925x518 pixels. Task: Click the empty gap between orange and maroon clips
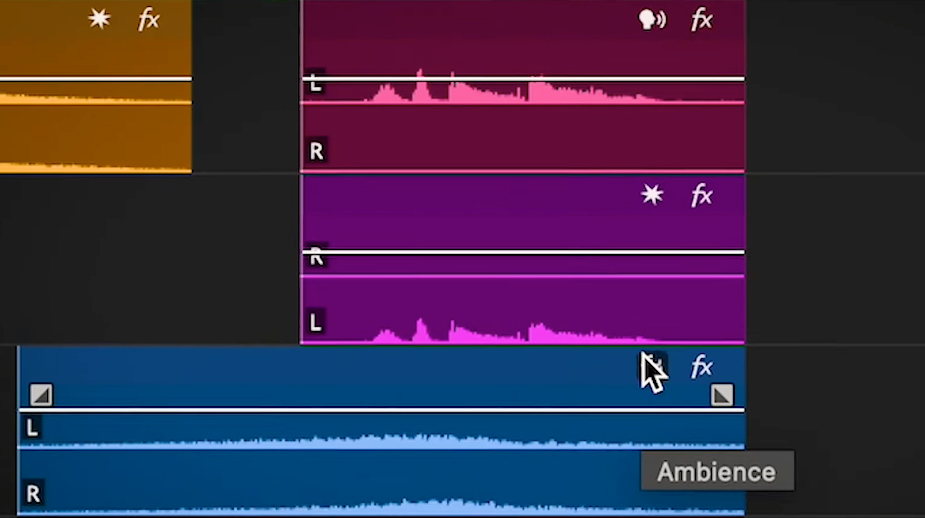coord(246,86)
